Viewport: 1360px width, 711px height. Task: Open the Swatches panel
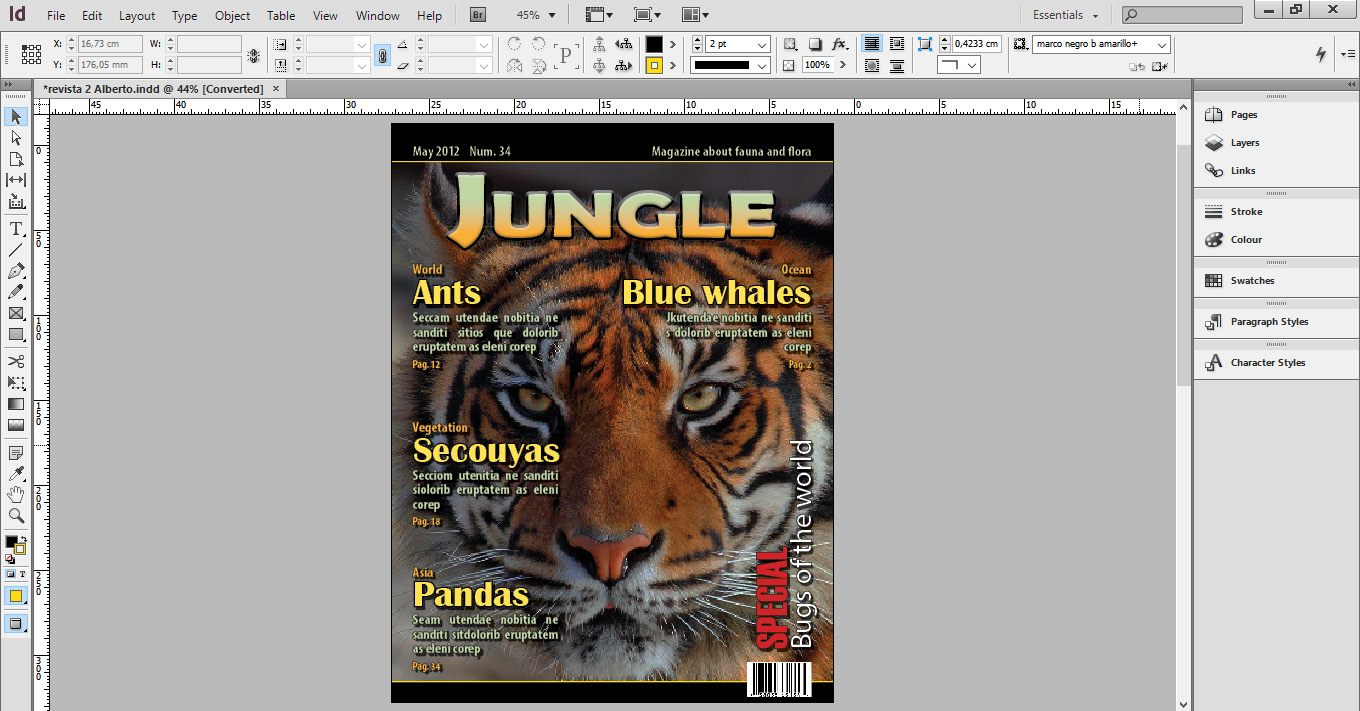click(x=1252, y=281)
